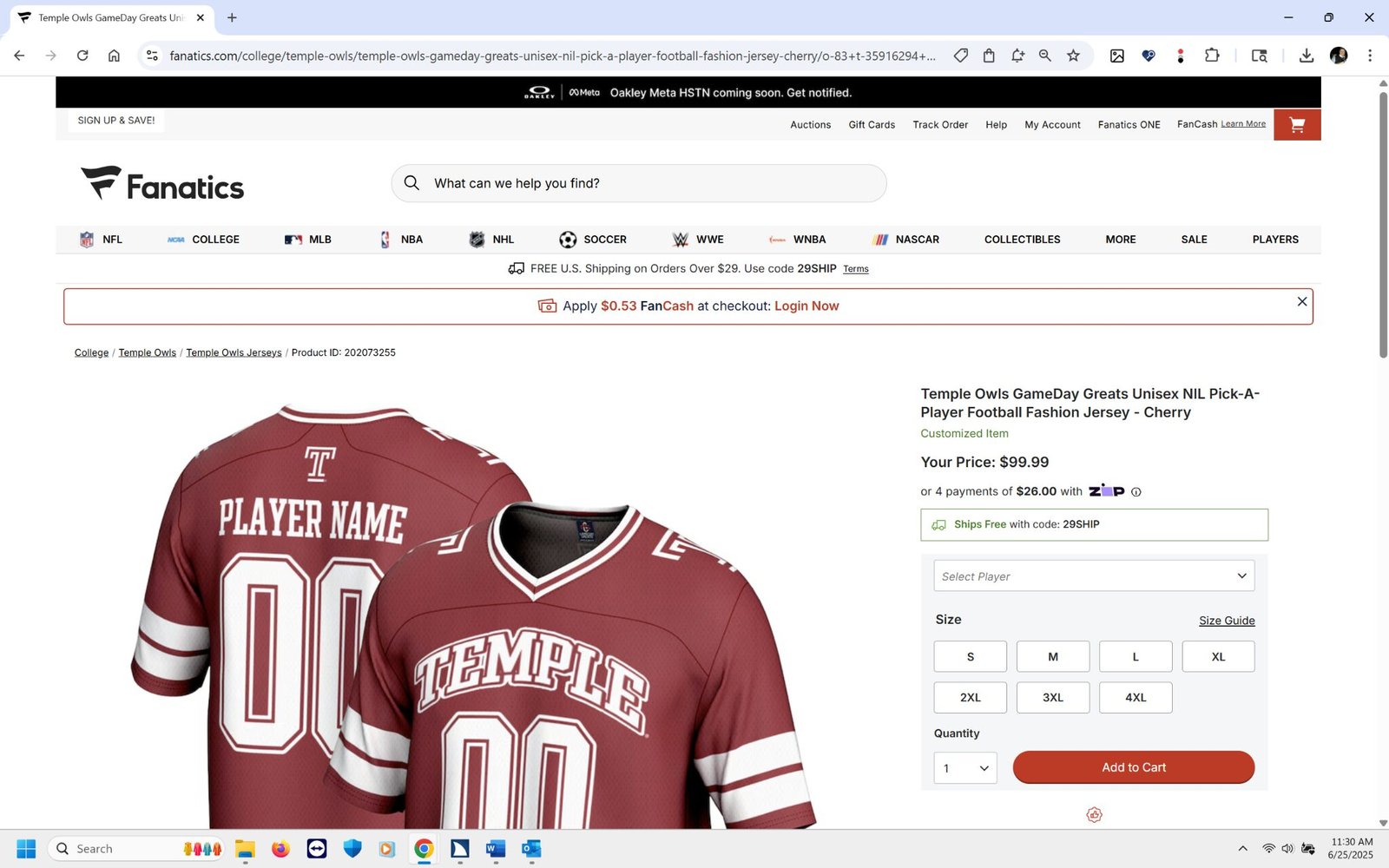
Task: Select size S
Action: tap(971, 657)
